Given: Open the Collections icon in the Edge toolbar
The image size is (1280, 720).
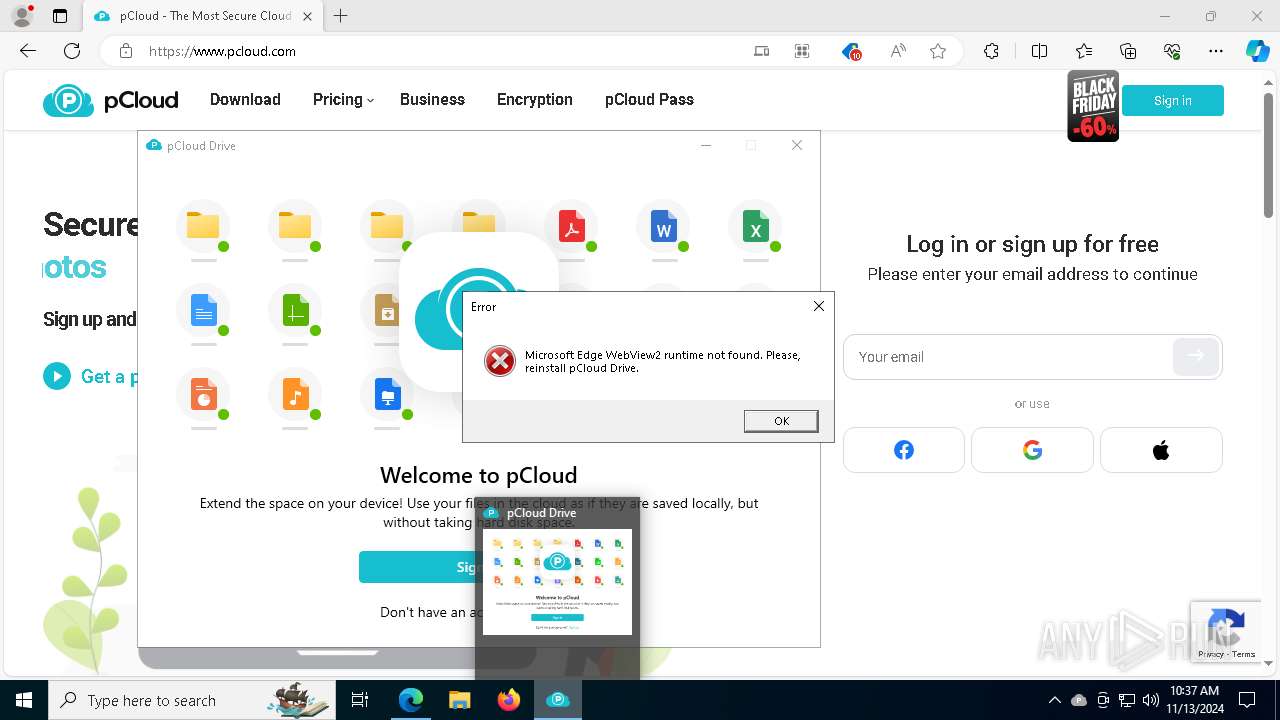Looking at the screenshot, I should (1128, 51).
